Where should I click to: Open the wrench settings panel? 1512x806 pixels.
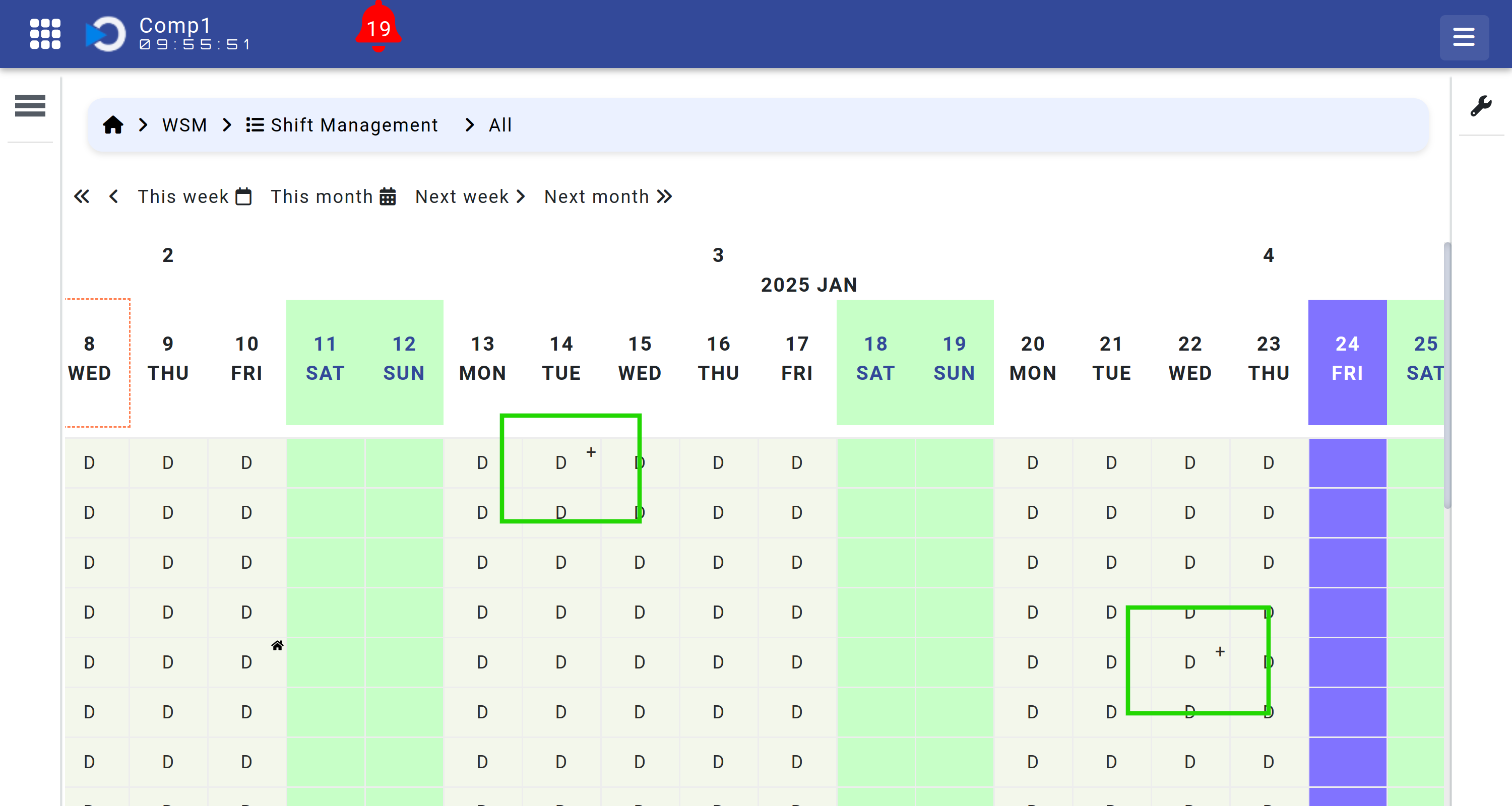[x=1481, y=106]
